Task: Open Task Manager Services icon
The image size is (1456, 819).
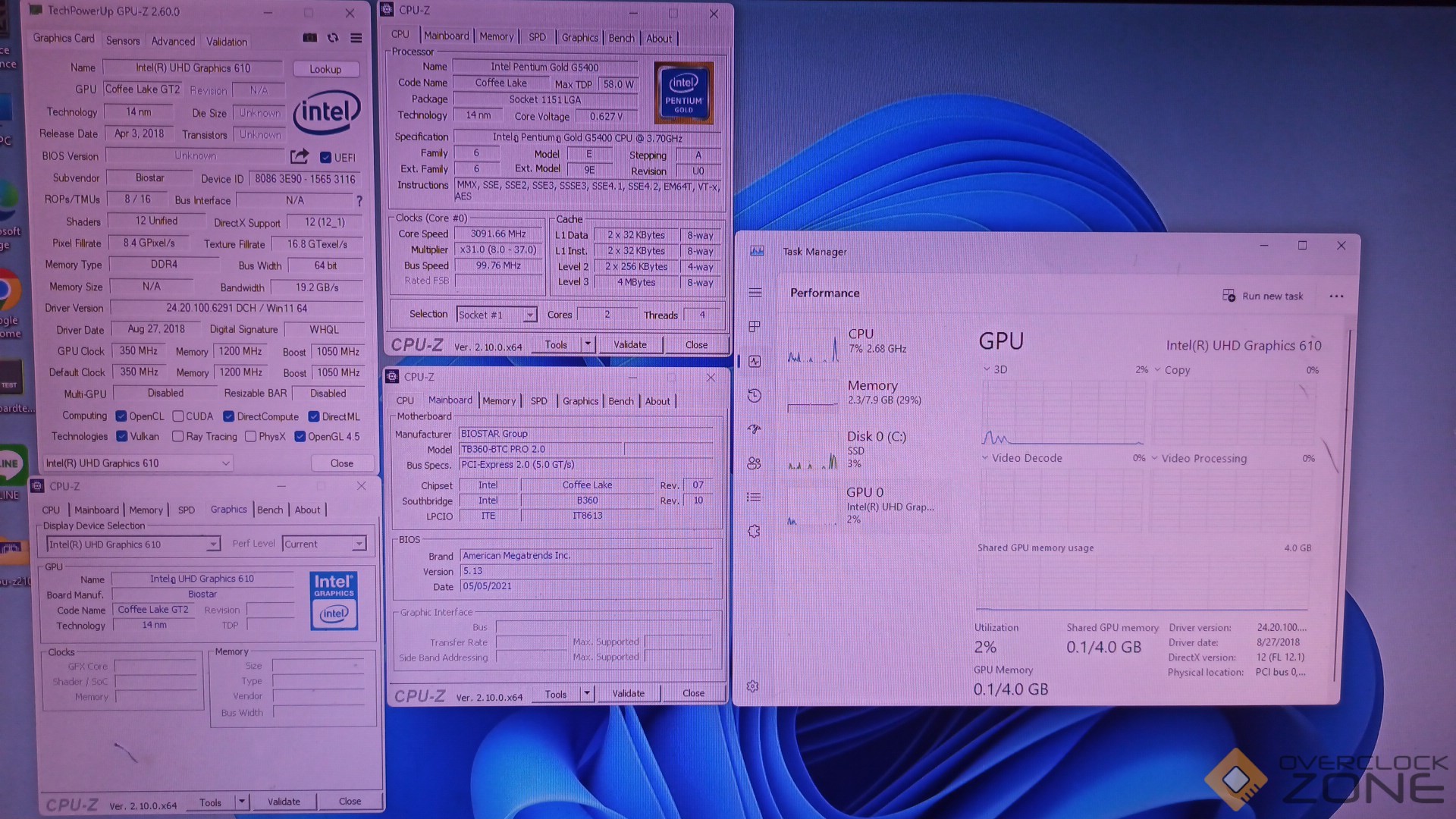Action: coord(754,532)
